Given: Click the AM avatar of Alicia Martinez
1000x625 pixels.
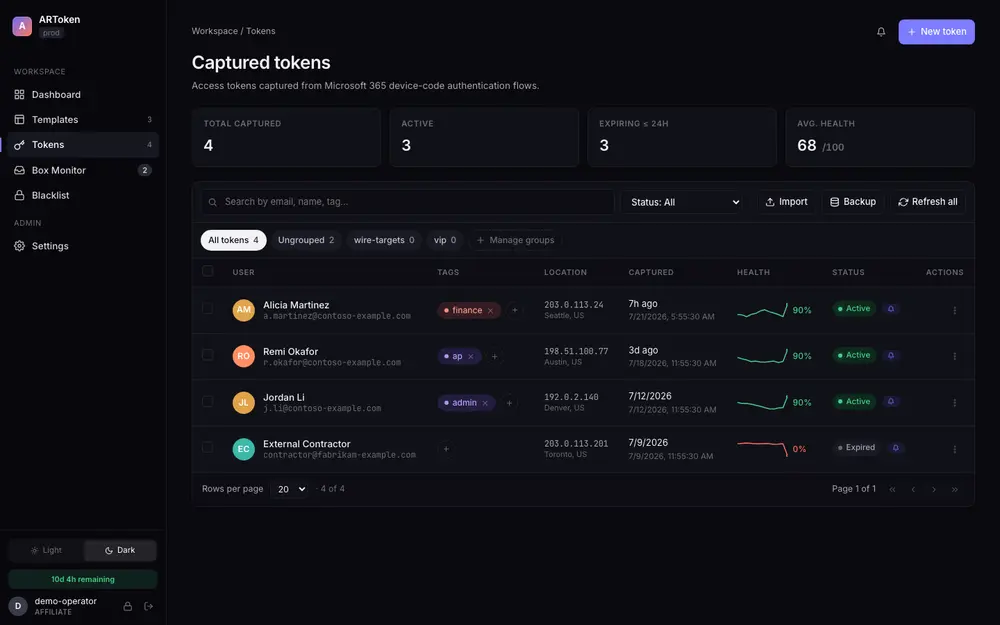Looking at the screenshot, I should (x=244, y=310).
